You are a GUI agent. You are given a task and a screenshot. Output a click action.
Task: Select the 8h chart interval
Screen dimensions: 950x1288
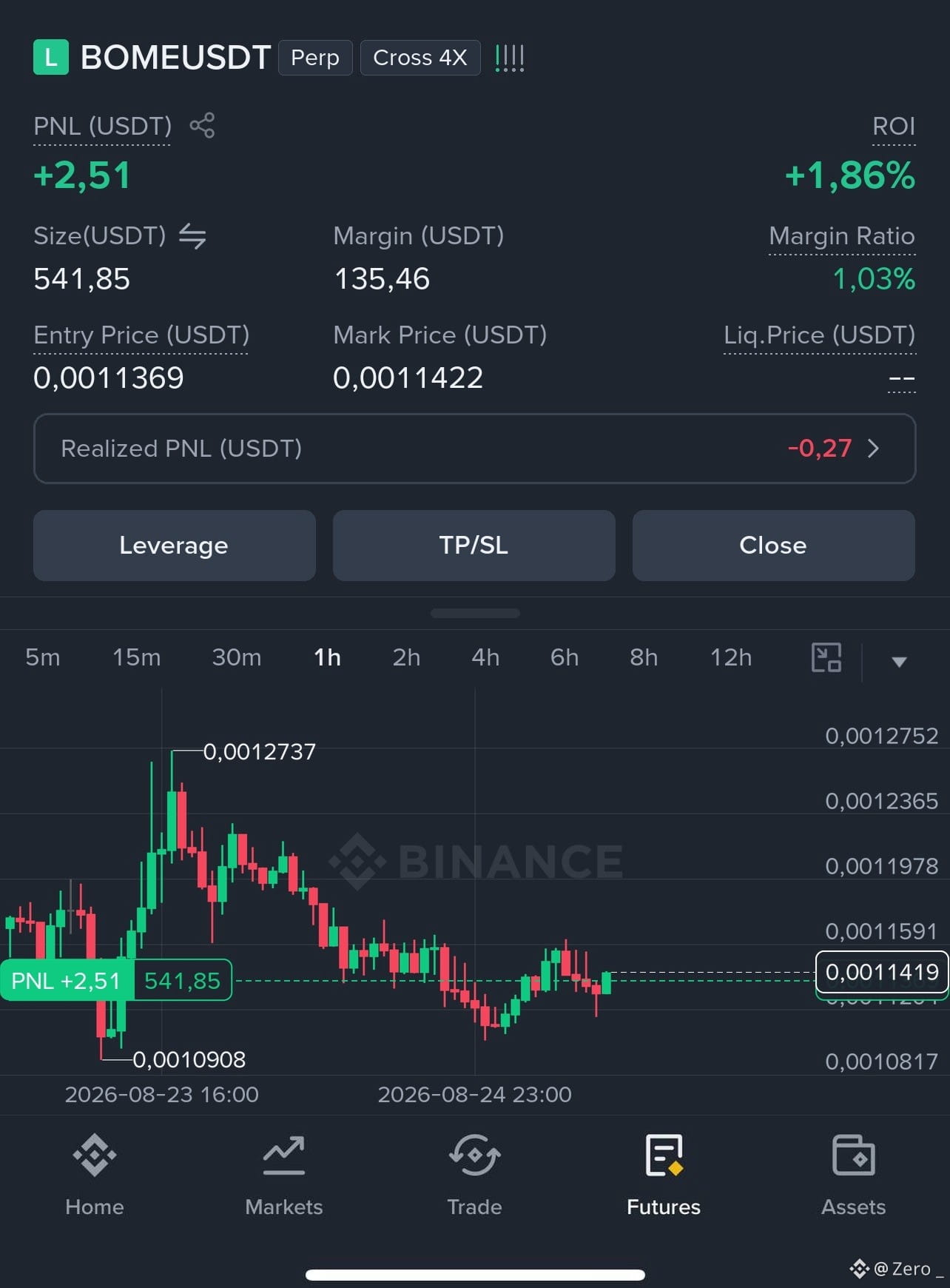tap(644, 657)
